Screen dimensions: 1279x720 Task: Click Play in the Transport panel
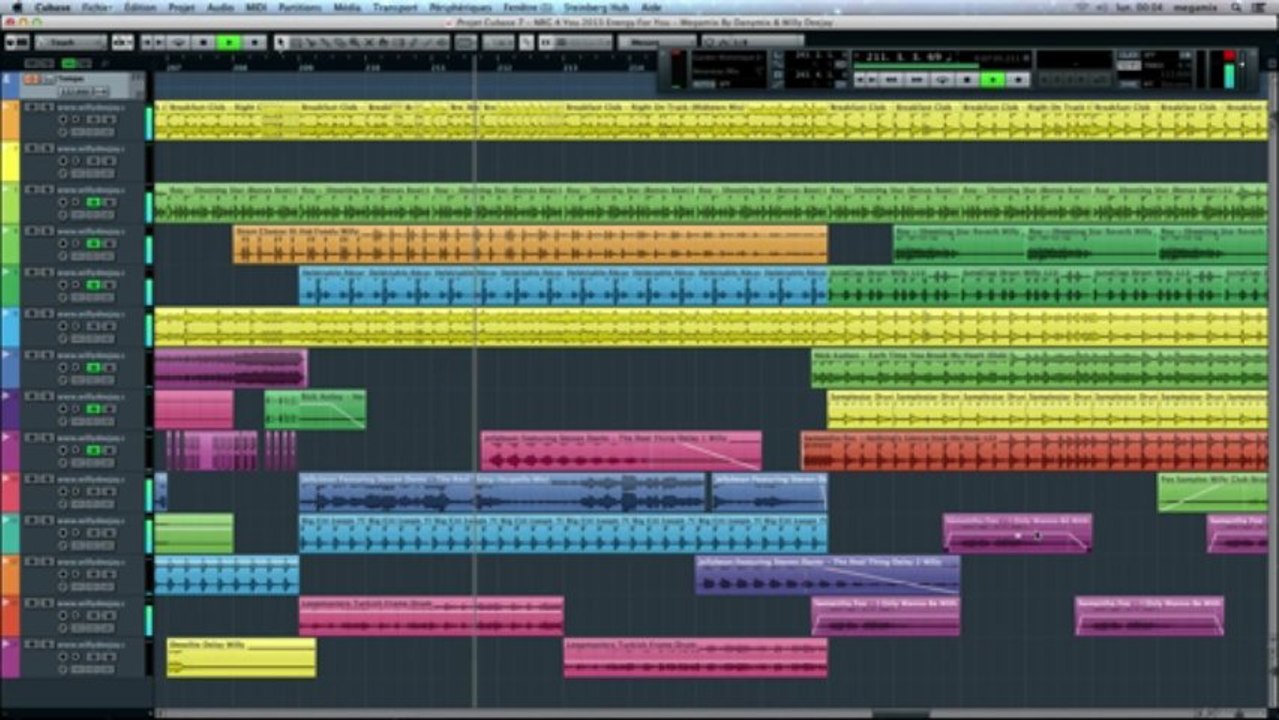[x=993, y=79]
